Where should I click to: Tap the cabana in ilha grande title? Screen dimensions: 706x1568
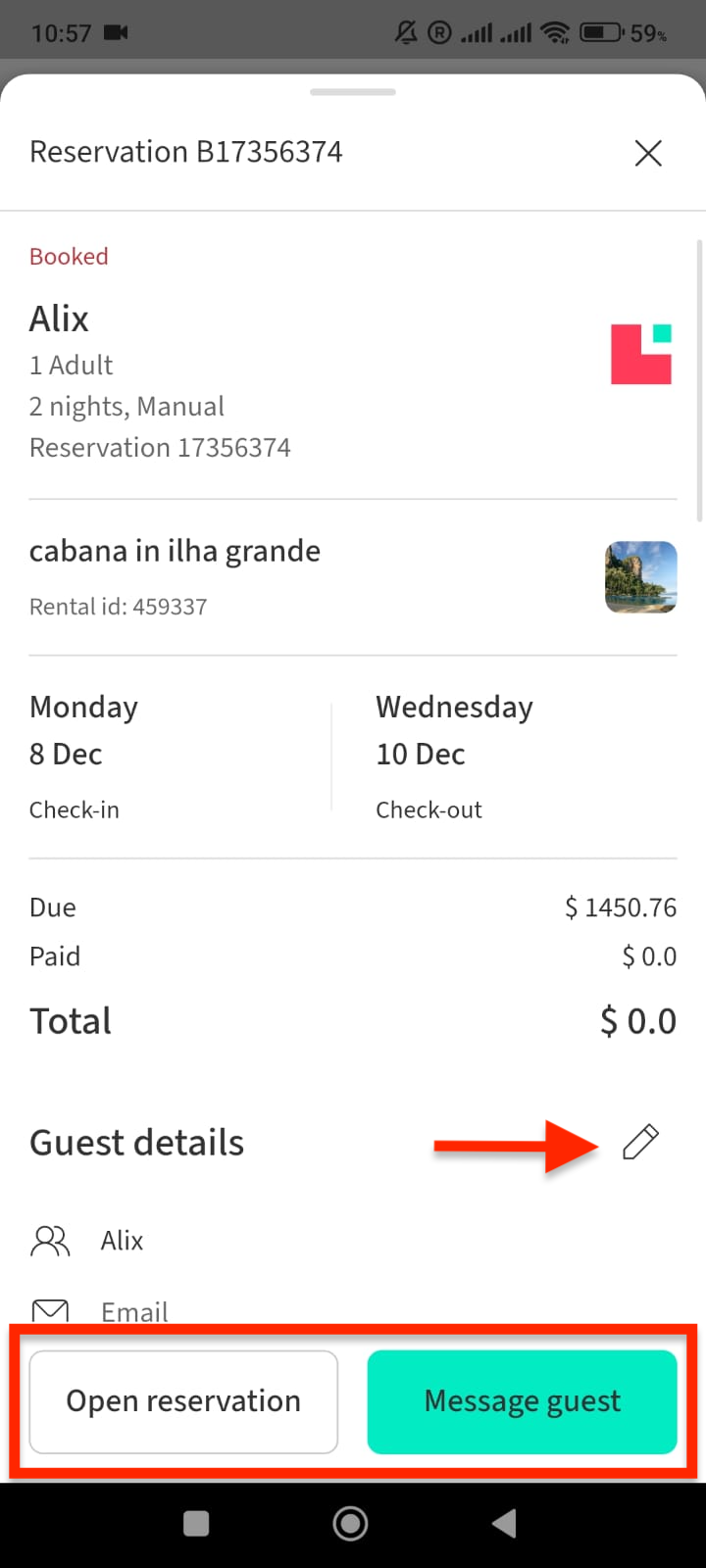pyautogui.click(x=175, y=551)
